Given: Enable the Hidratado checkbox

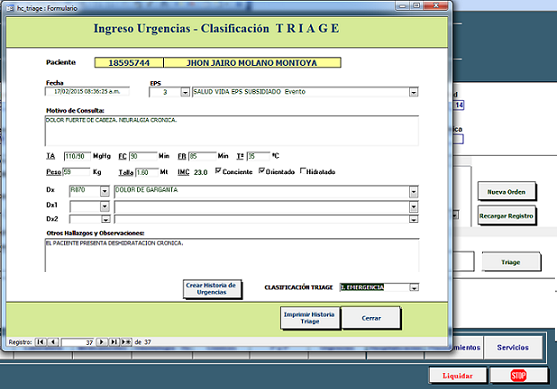Looking at the screenshot, I should (303, 171).
